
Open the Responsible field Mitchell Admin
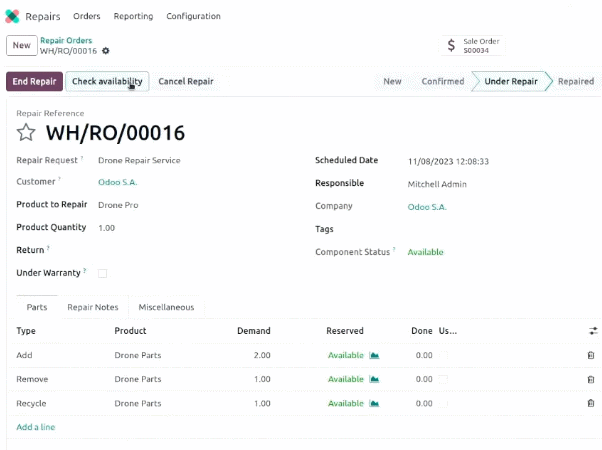(x=437, y=184)
